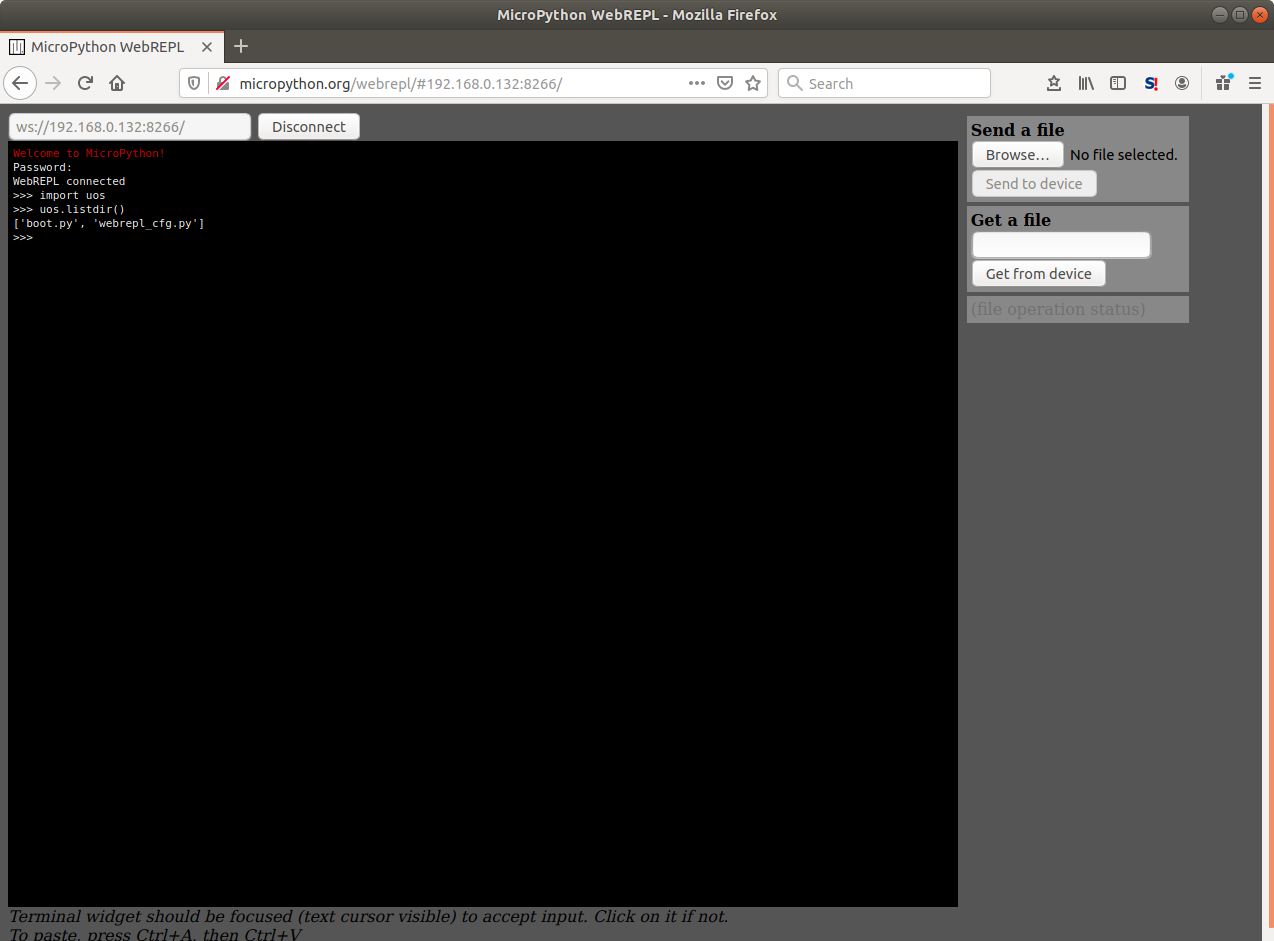Viewport: 1274px width, 941px height.
Task: Focus the black terminal widget
Action: click(x=483, y=524)
